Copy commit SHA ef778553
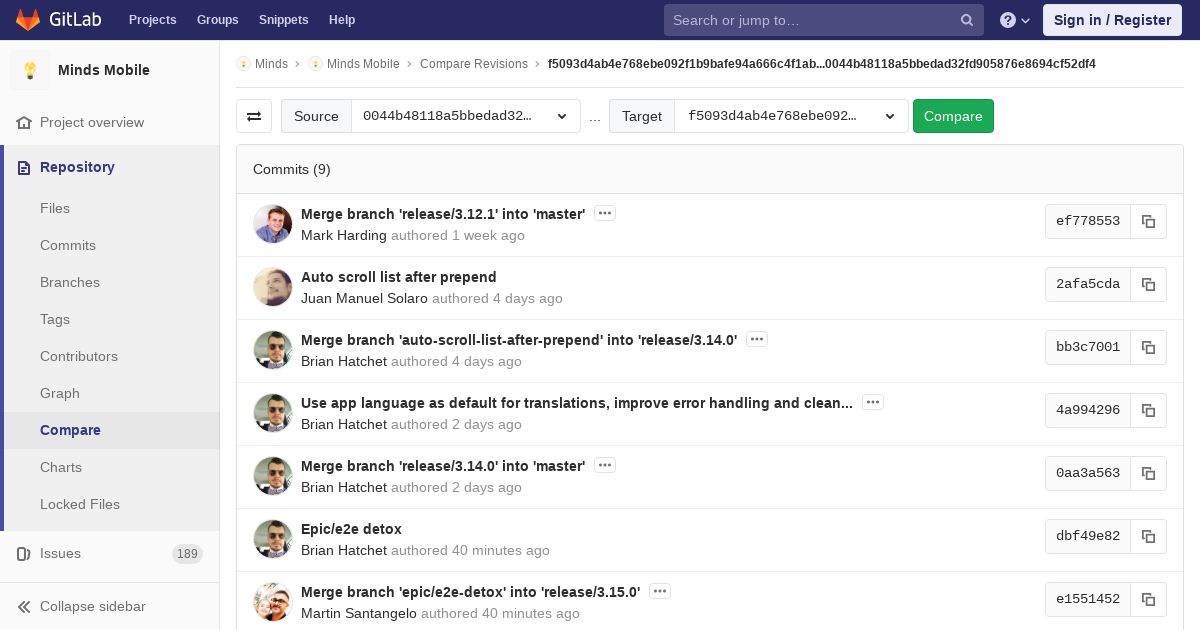The height and width of the screenshot is (630, 1200). coord(1148,221)
